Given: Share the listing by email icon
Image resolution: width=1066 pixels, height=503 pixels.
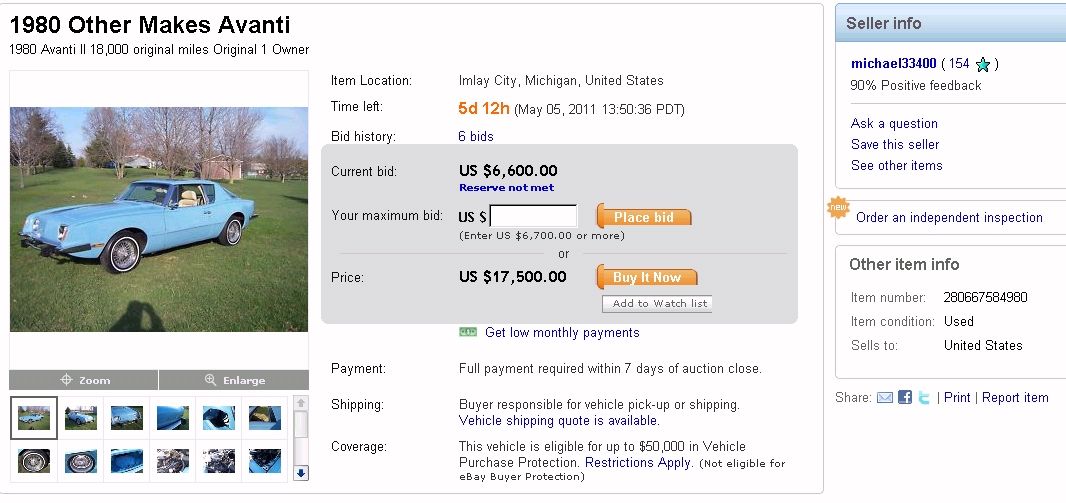Looking at the screenshot, I should 885,398.
